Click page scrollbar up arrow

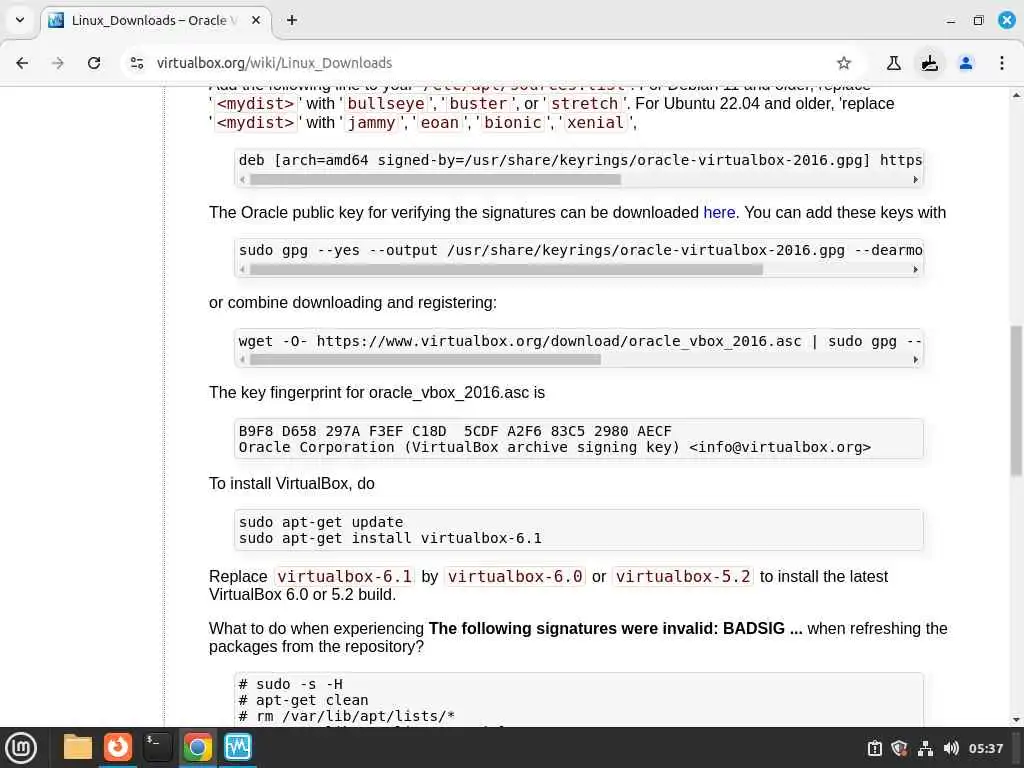1016,95
